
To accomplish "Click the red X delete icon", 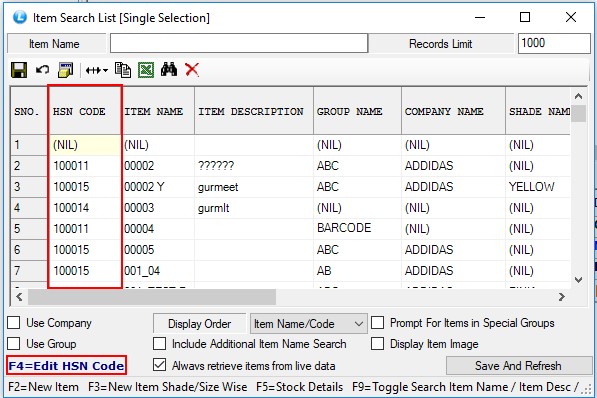I will [x=192, y=70].
